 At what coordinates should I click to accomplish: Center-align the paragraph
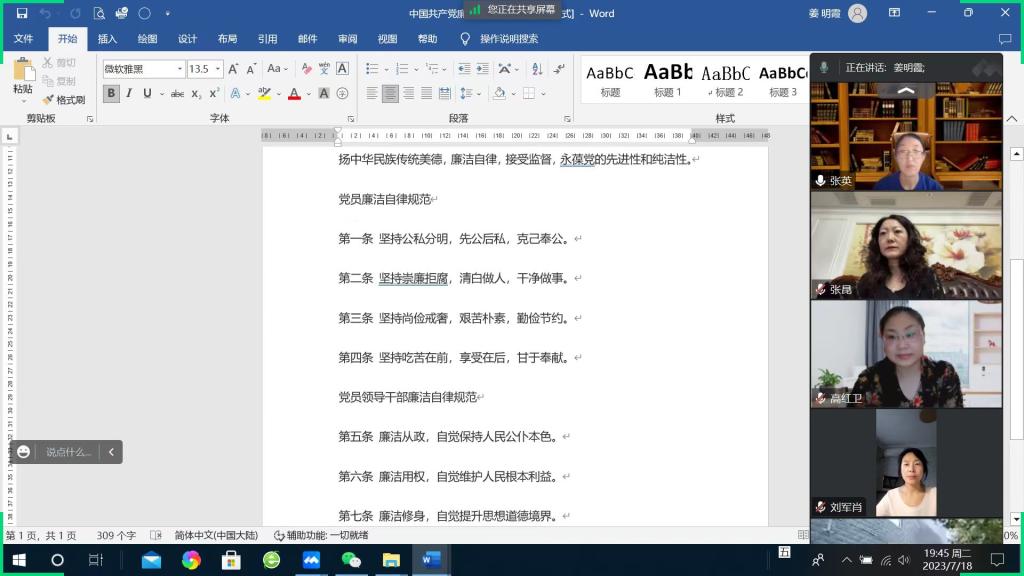tap(390, 94)
